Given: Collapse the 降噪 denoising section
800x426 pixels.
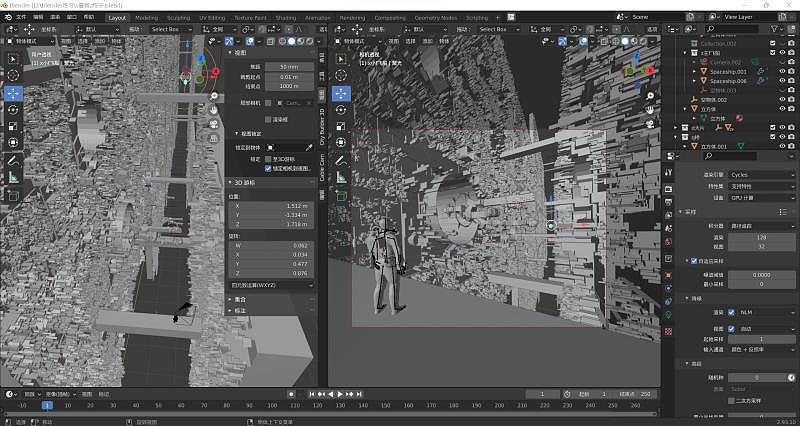Looking at the screenshot, I should pos(687,298).
